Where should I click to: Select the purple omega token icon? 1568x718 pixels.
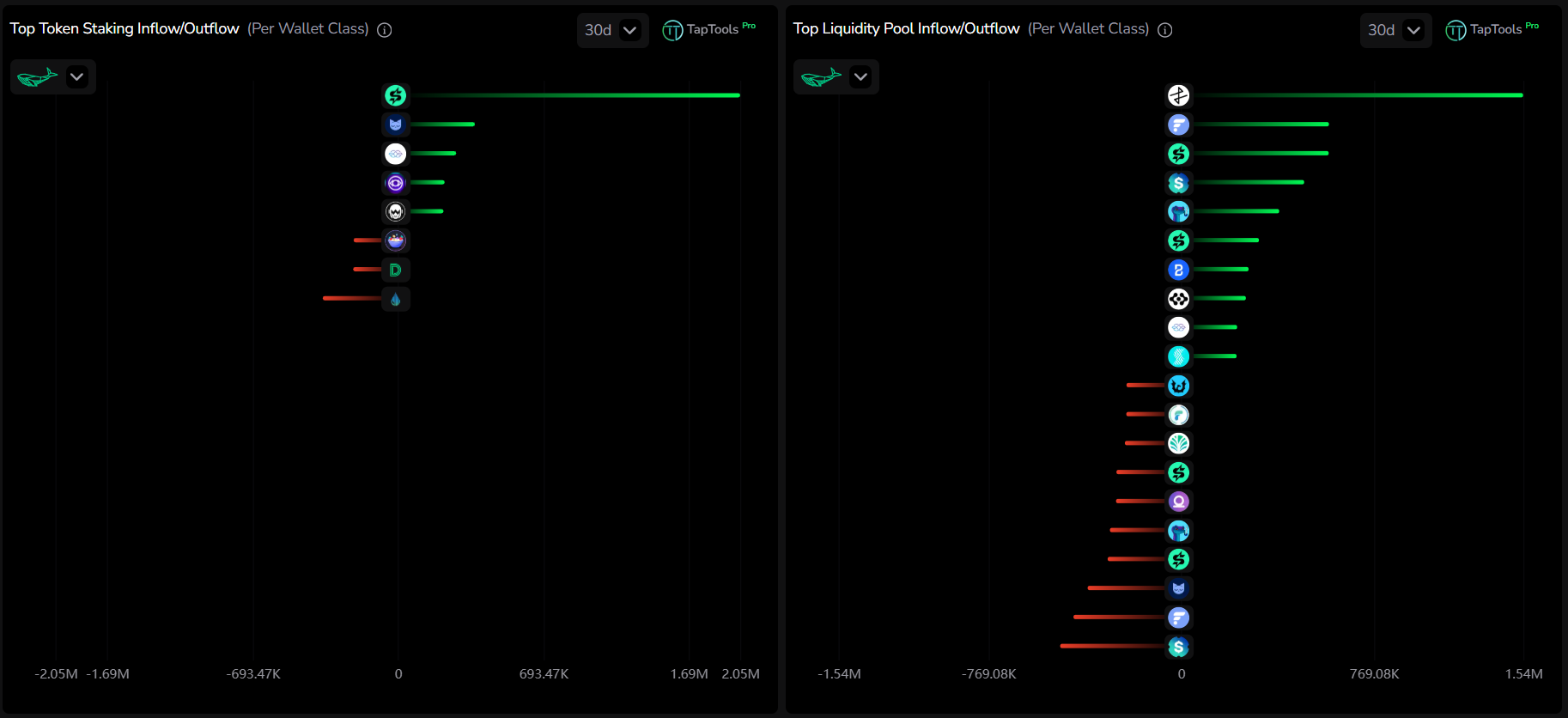coord(1178,502)
